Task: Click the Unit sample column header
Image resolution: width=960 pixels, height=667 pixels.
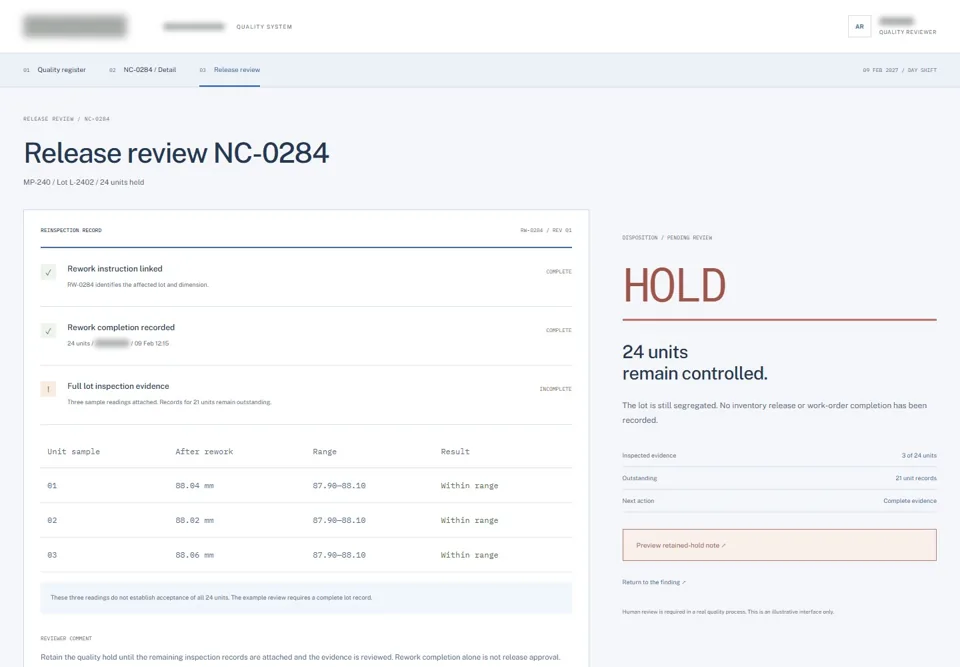Action: pyautogui.click(x=73, y=452)
